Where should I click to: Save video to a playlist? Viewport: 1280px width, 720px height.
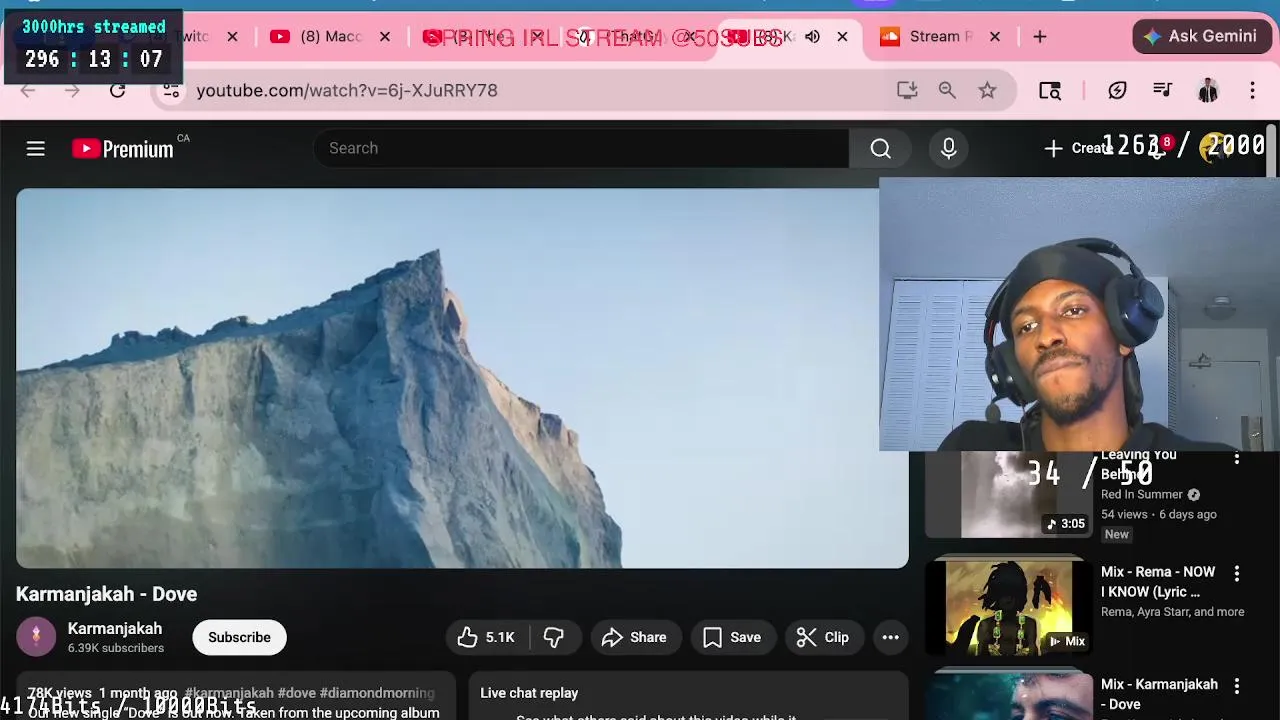point(732,637)
